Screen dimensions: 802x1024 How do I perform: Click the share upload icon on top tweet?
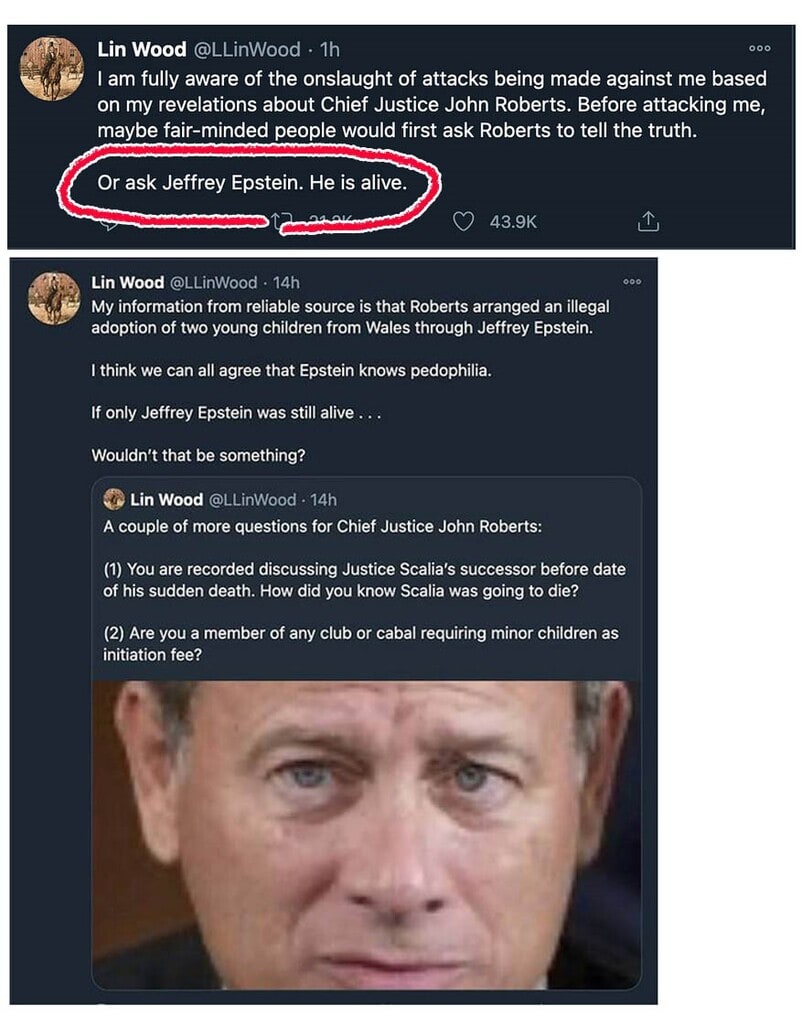click(648, 221)
